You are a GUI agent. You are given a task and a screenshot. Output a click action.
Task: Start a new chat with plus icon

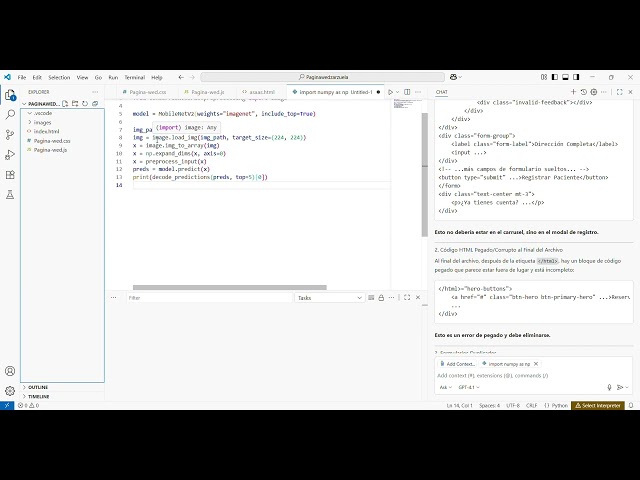click(x=573, y=92)
